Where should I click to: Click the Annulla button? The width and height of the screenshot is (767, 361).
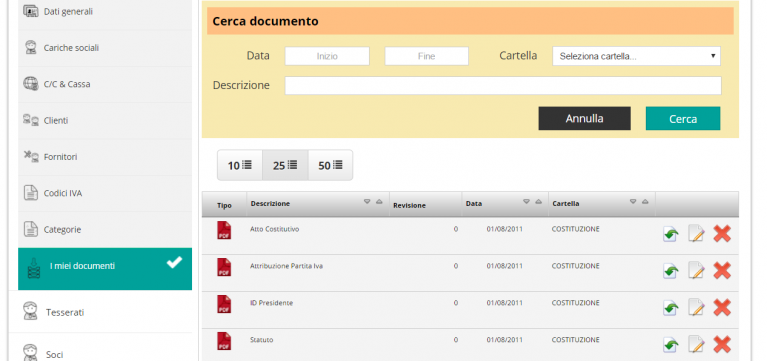click(x=585, y=118)
